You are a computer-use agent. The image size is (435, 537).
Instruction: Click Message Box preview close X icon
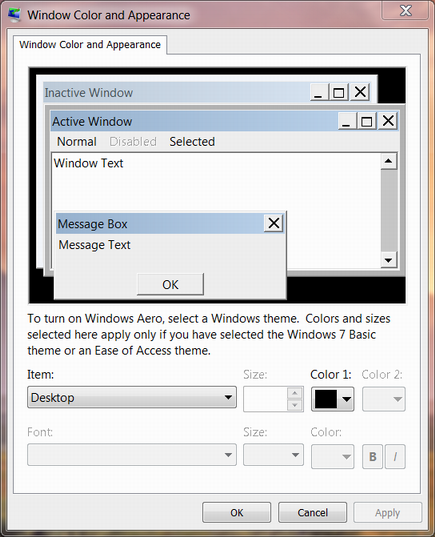(274, 223)
